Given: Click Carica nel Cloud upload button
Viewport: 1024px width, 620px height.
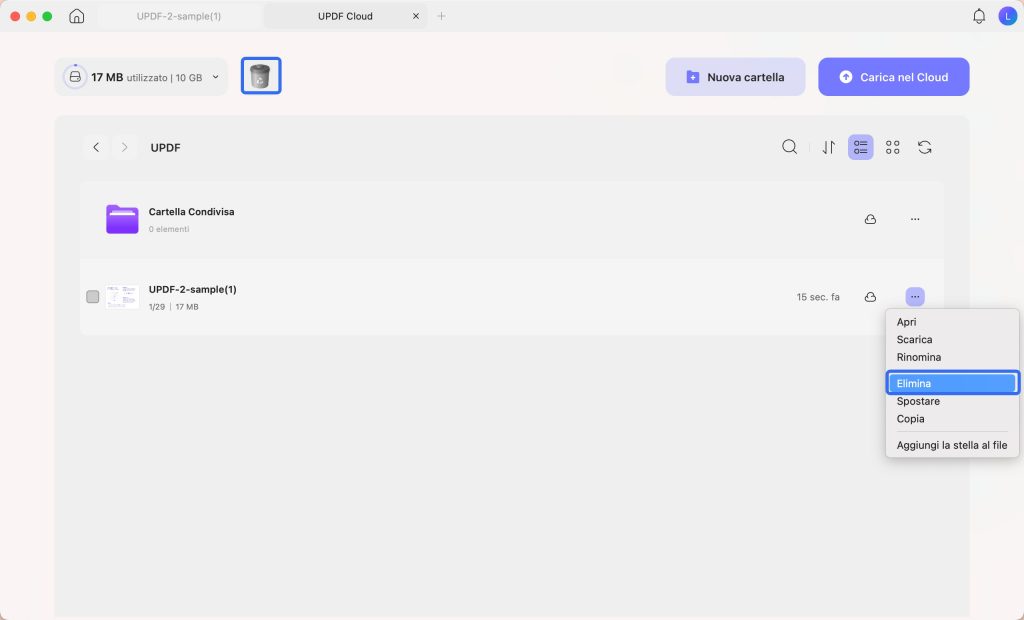Looking at the screenshot, I should click(x=893, y=77).
